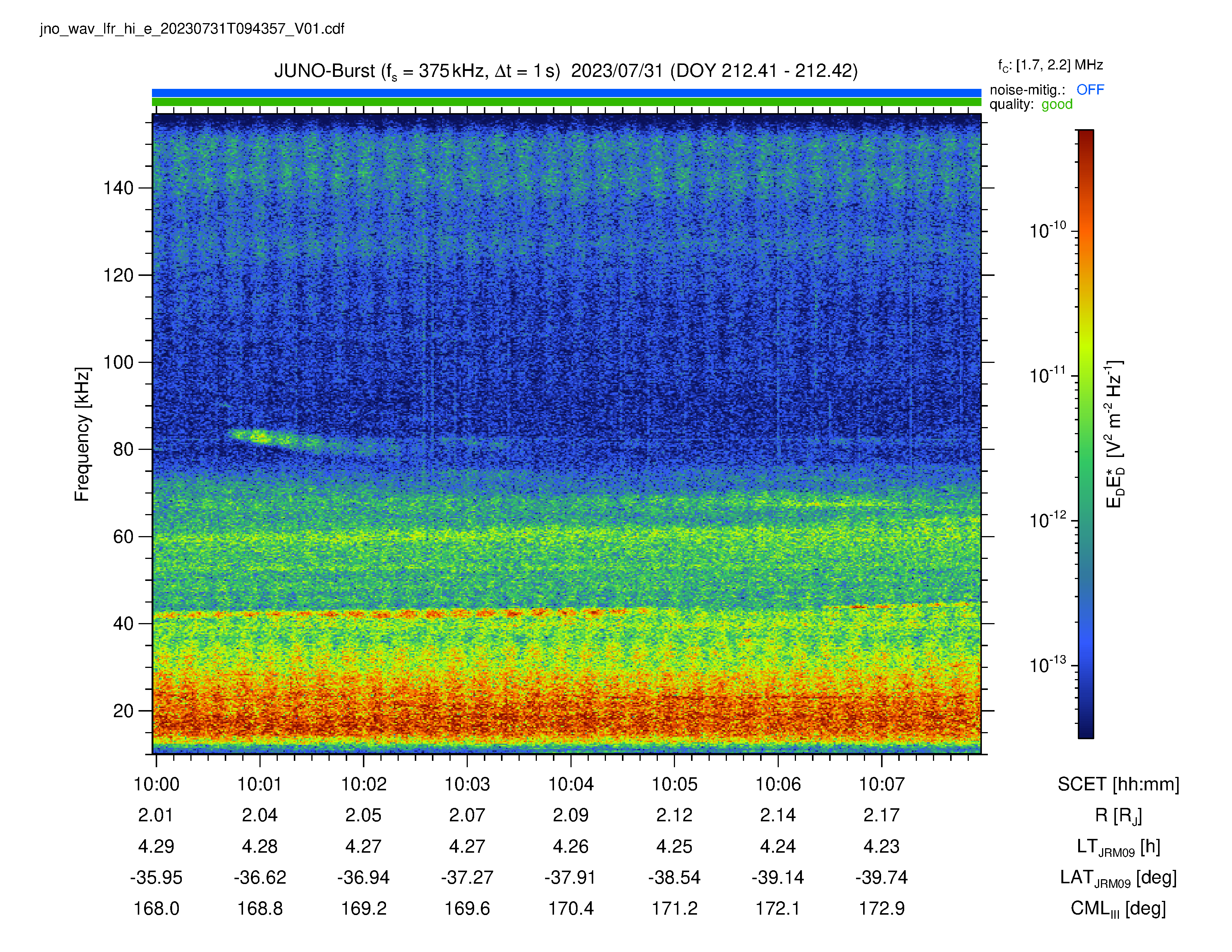This screenshot has height=952, width=1232.
Task: Click the quality good status text
Action: point(1031,104)
